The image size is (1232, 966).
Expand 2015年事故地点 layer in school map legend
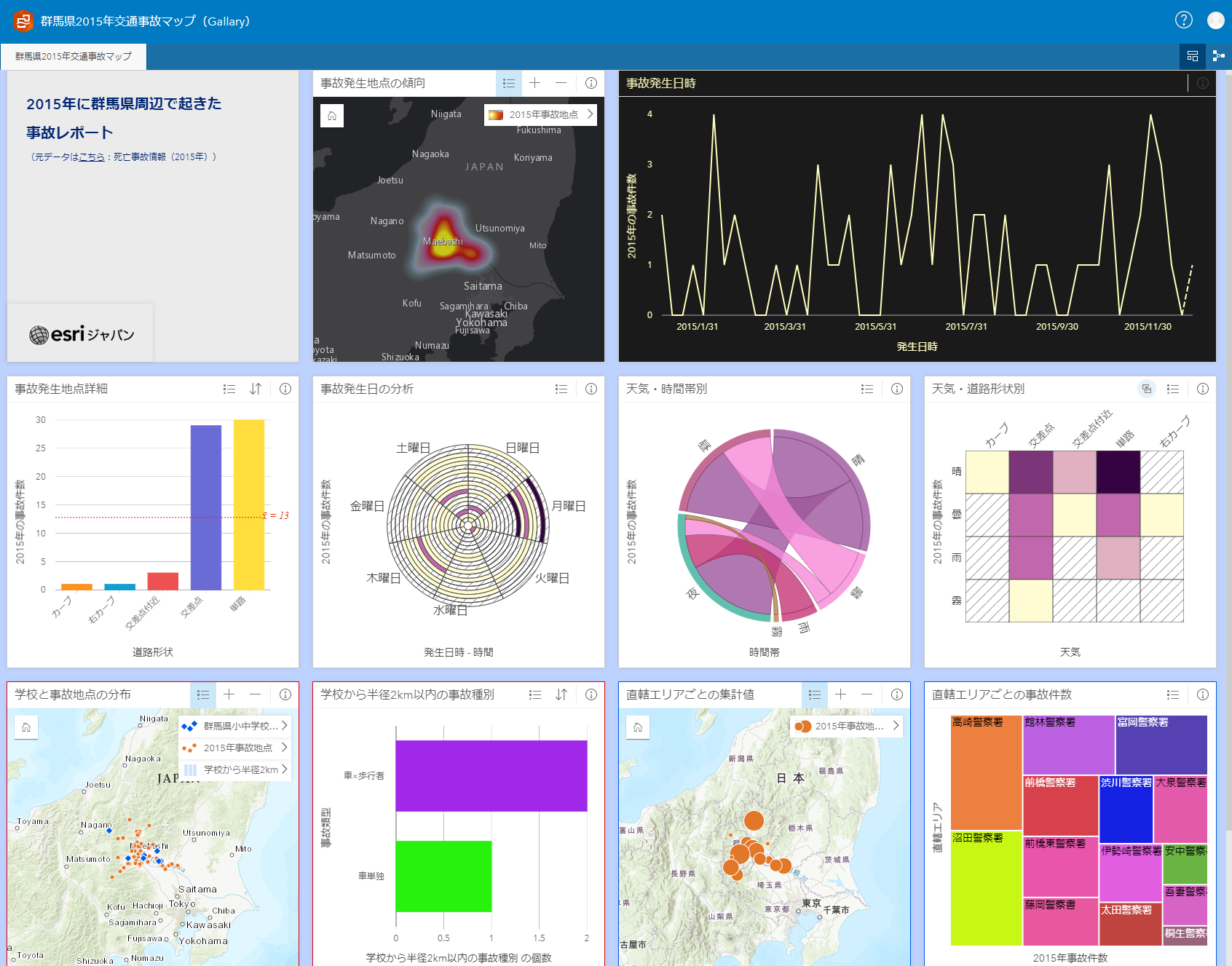click(x=284, y=748)
